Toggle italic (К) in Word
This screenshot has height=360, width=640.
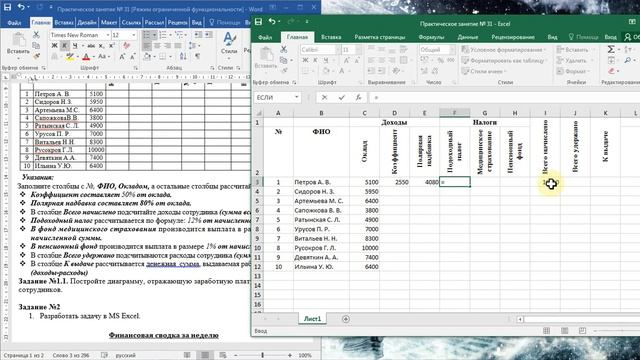[x=64, y=46]
